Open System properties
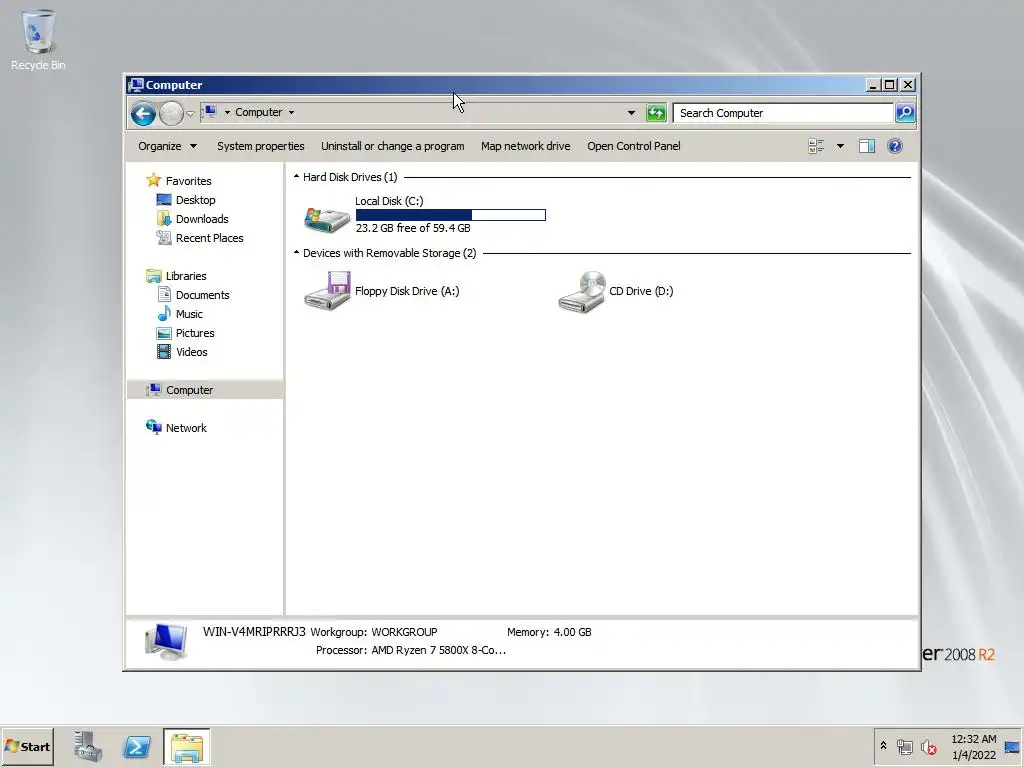 (261, 146)
